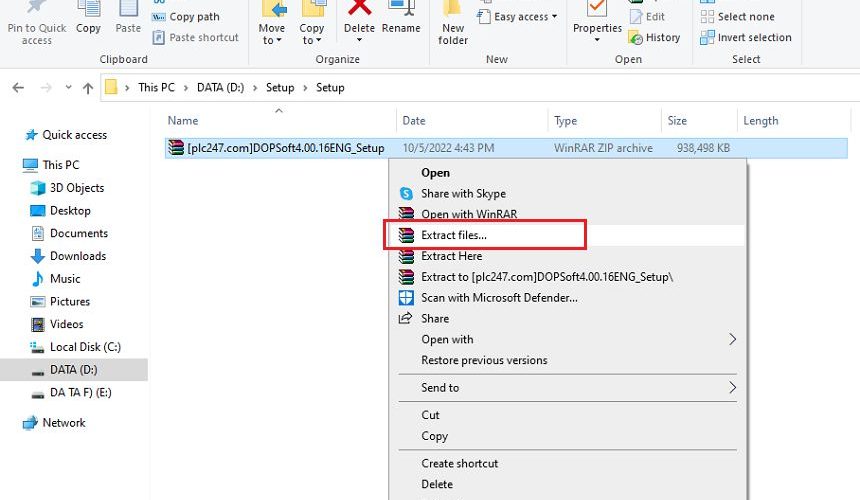Expand the Send to submenu
The image size is (860, 500).
(x=567, y=388)
